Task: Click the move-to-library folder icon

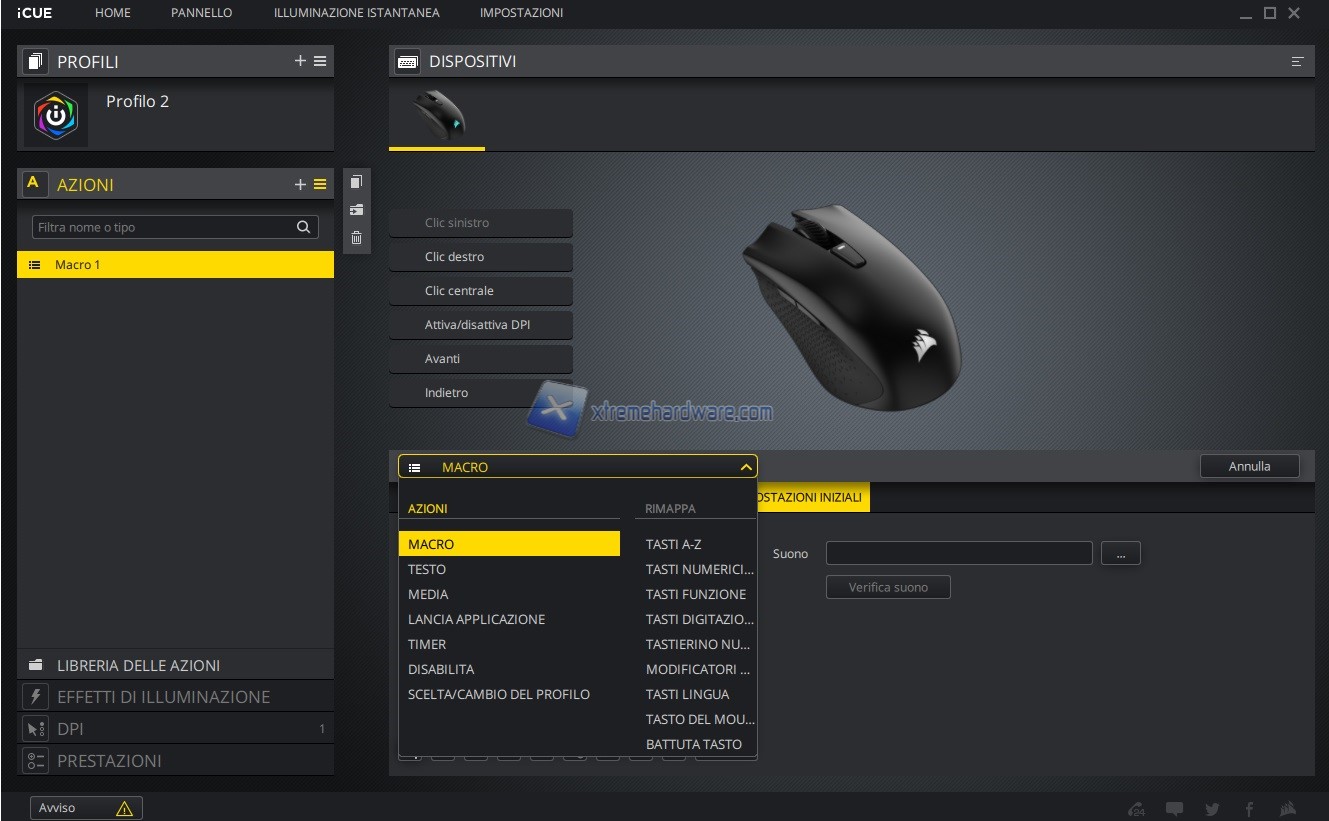Action: point(356,210)
